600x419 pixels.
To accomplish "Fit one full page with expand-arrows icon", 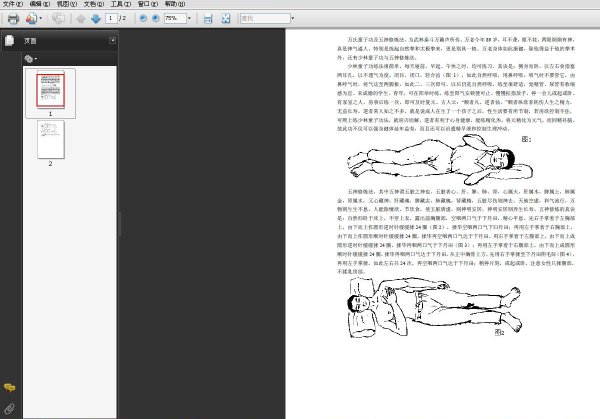I will [x=226, y=18].
